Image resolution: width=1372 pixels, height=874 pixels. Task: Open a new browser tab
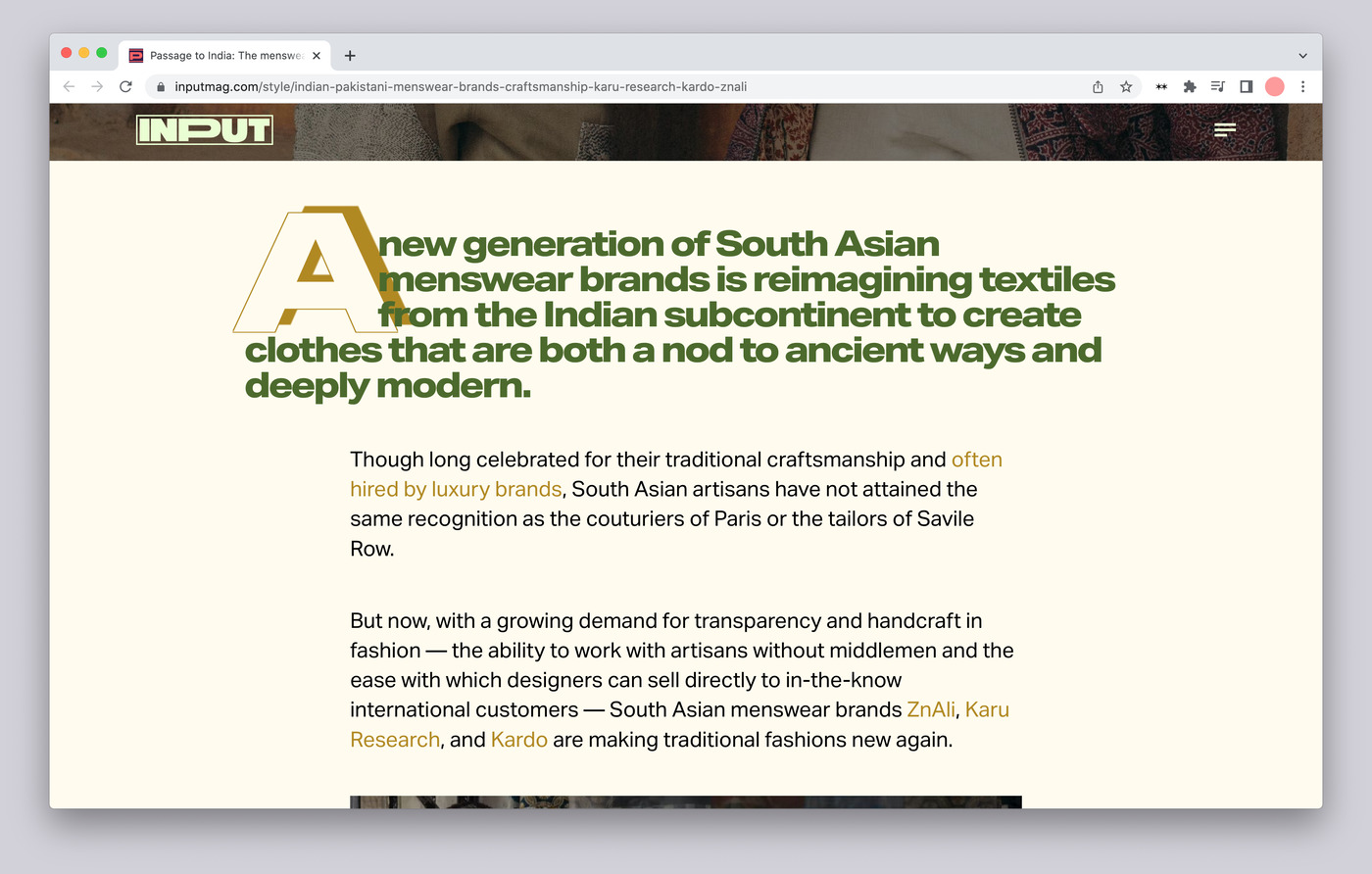coord(350,56)
